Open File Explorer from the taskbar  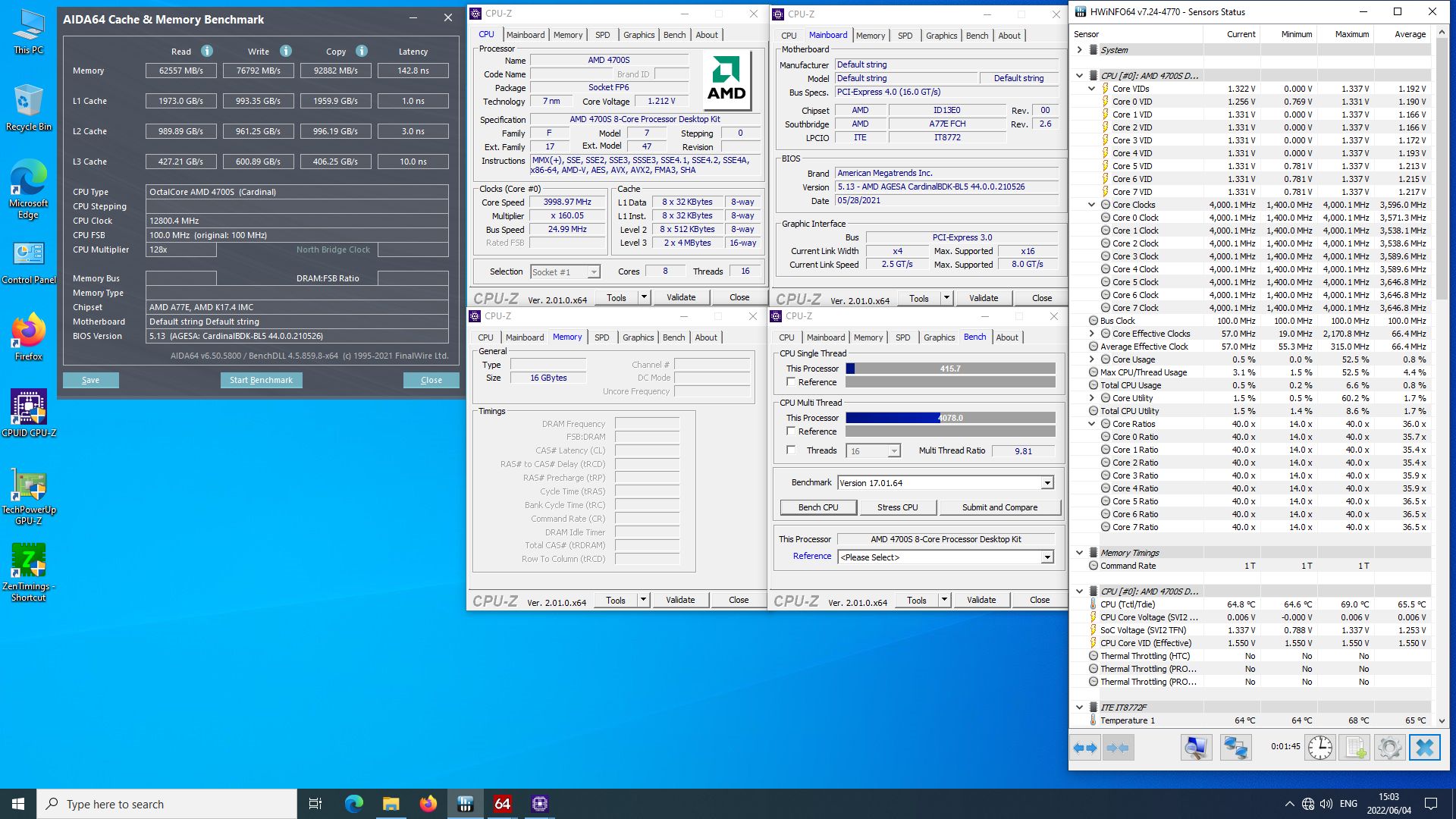click(x=391, y=804)
